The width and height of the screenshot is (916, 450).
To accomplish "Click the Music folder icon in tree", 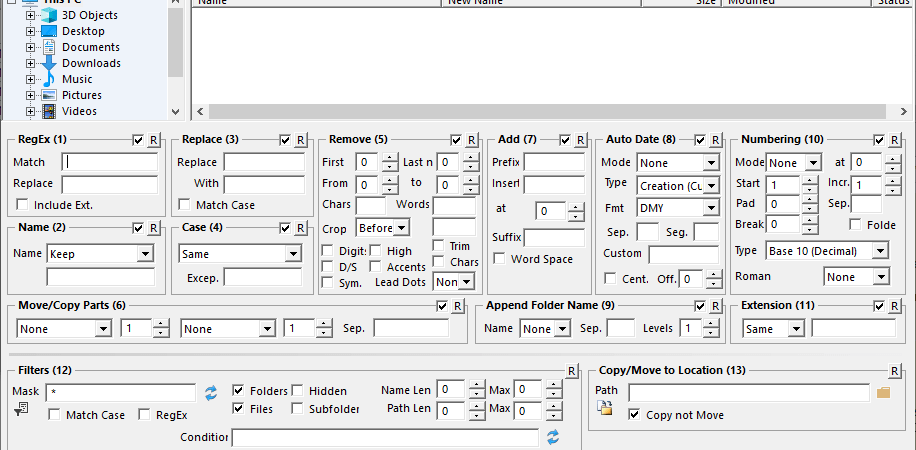I will pyautogui.click(x=49, y=79).
